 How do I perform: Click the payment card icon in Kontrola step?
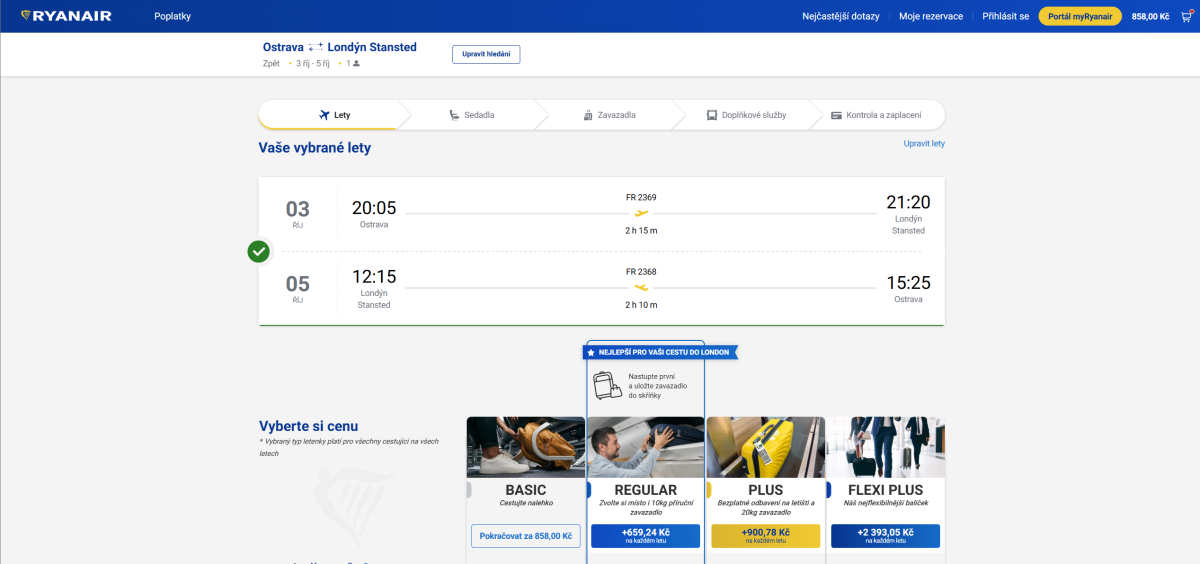click(836, 115)
